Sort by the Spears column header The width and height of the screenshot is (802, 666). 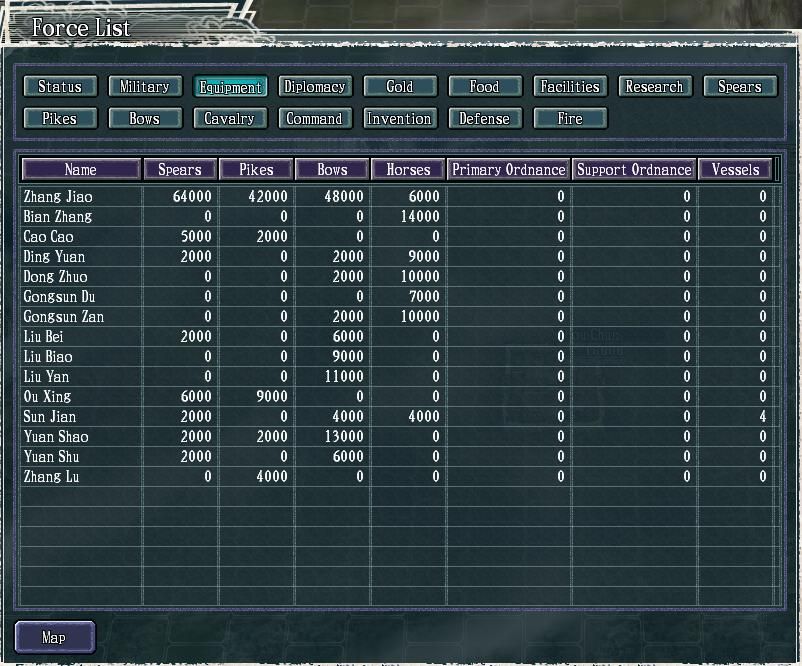[x=180, y=170]
